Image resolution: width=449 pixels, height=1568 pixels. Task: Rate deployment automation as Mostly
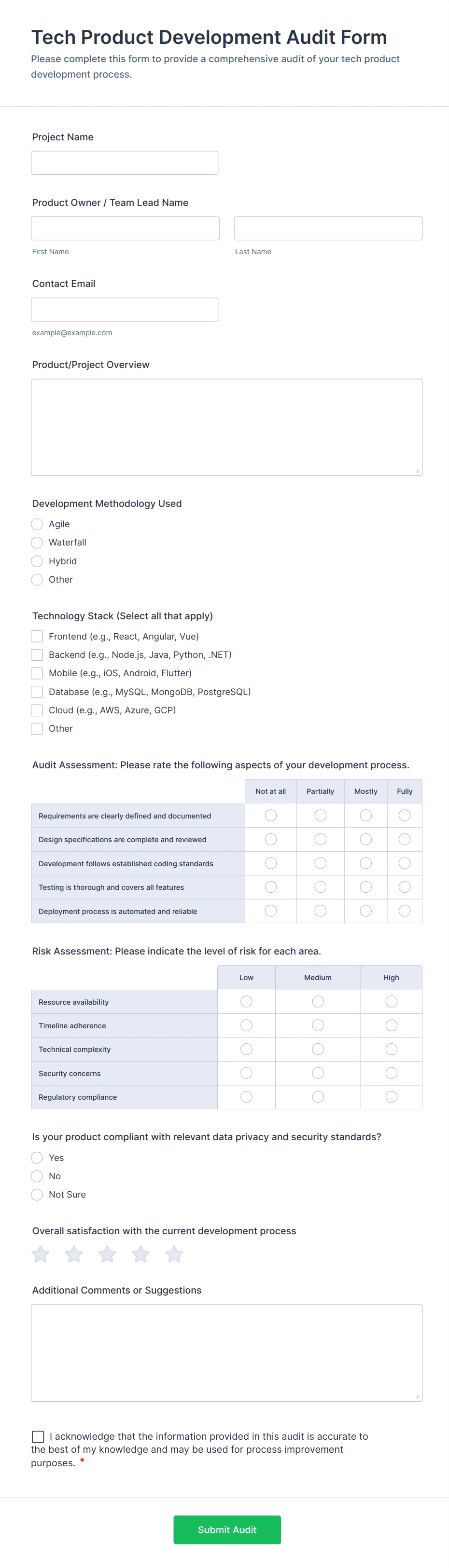point(365,911)
